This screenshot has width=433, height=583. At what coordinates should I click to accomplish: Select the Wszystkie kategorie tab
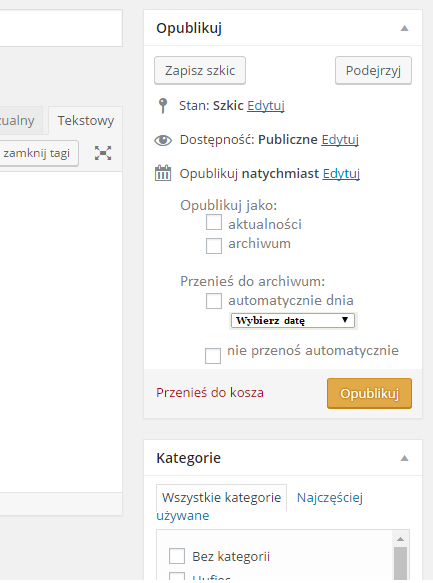[222, 497]
